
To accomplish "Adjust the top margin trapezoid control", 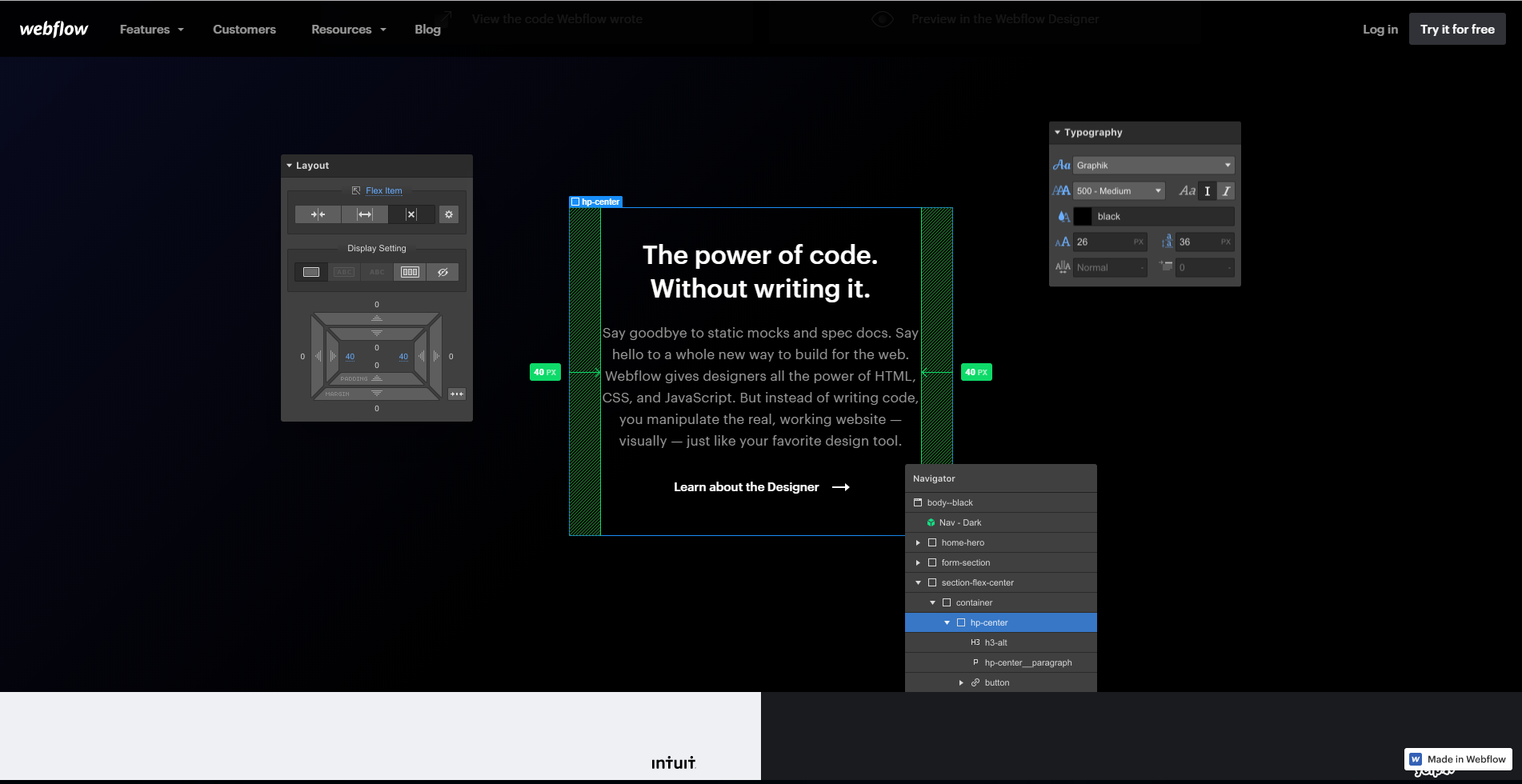I will 377,318.
